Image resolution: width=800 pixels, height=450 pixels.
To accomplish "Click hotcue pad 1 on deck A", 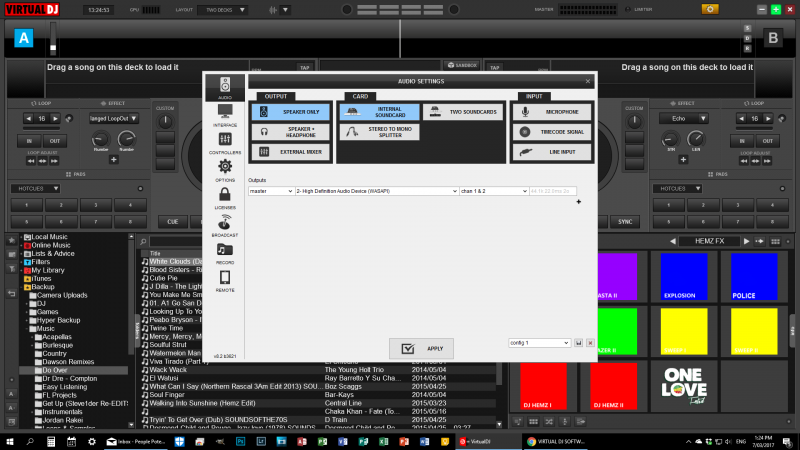I will 27,205.
